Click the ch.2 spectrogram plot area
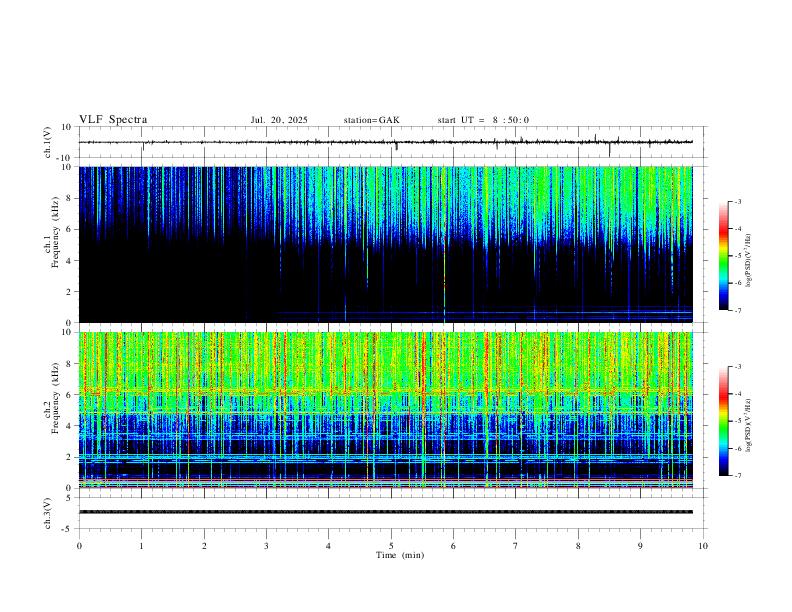This screenshot has width=792, height=612. [x=386, y=410]
